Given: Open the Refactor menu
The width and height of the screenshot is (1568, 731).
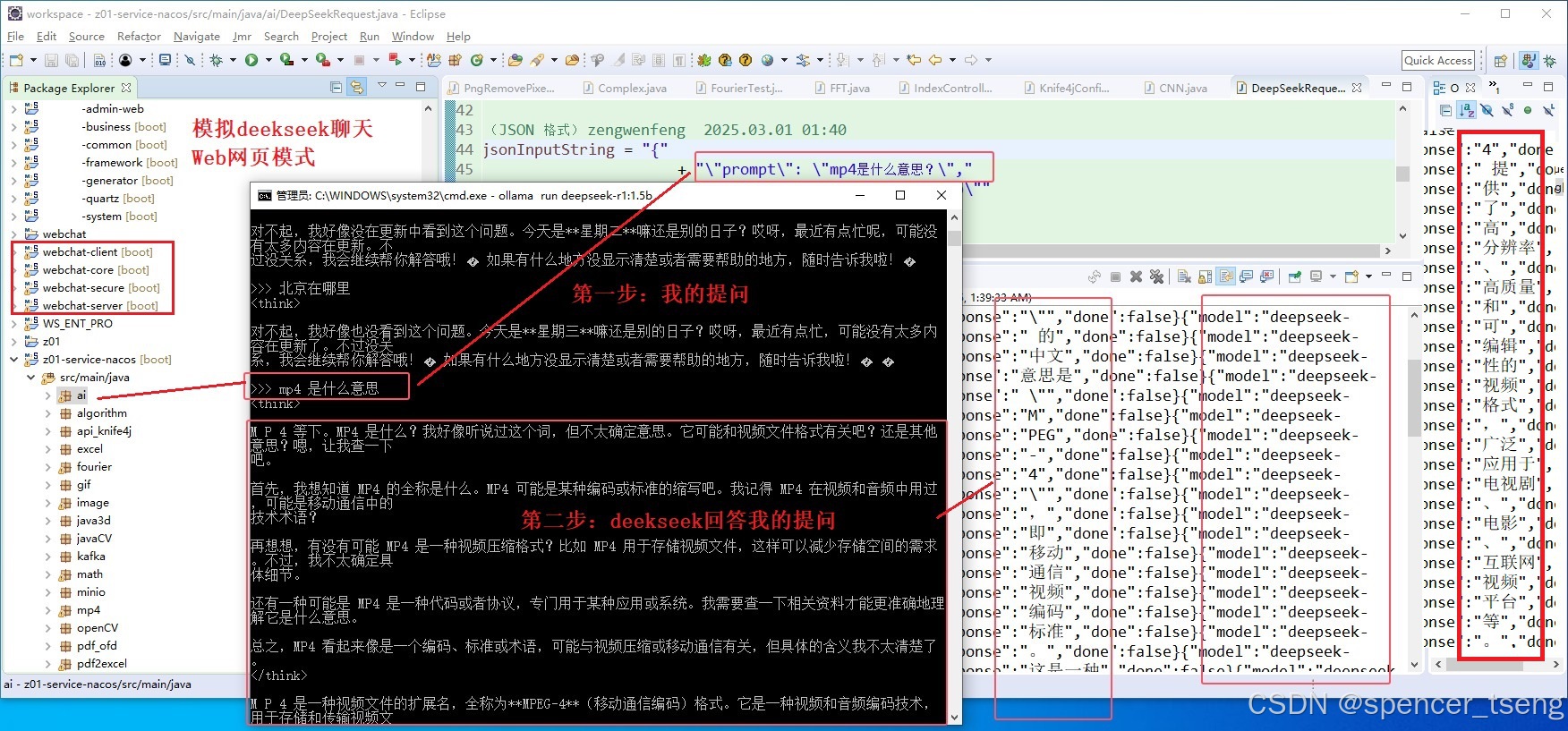Looking at the screenshot, I should 139,37.
